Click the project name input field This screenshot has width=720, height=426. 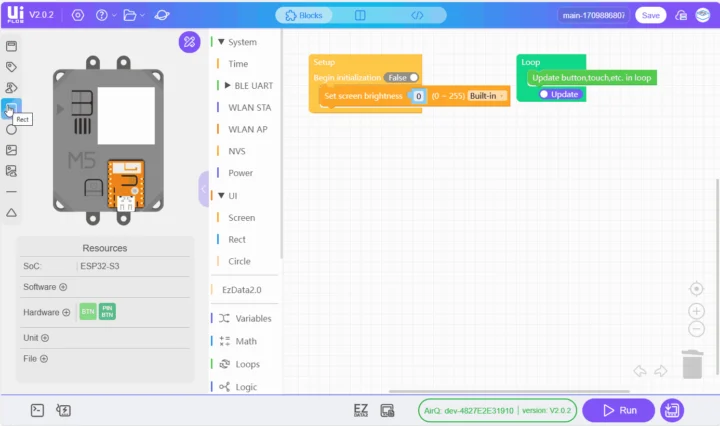(593, 15)
